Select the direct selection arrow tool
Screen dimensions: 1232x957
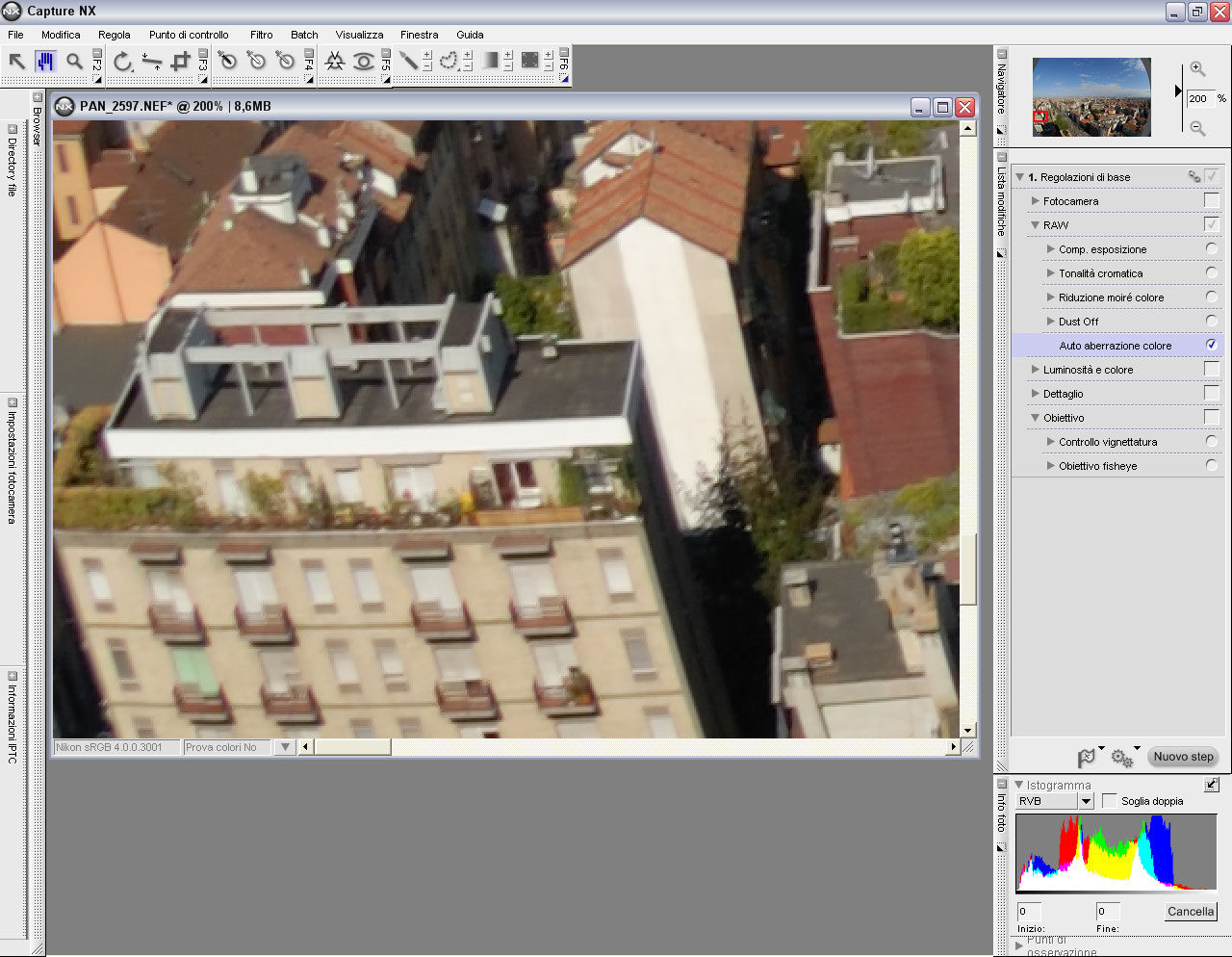[x=16, y=62]
